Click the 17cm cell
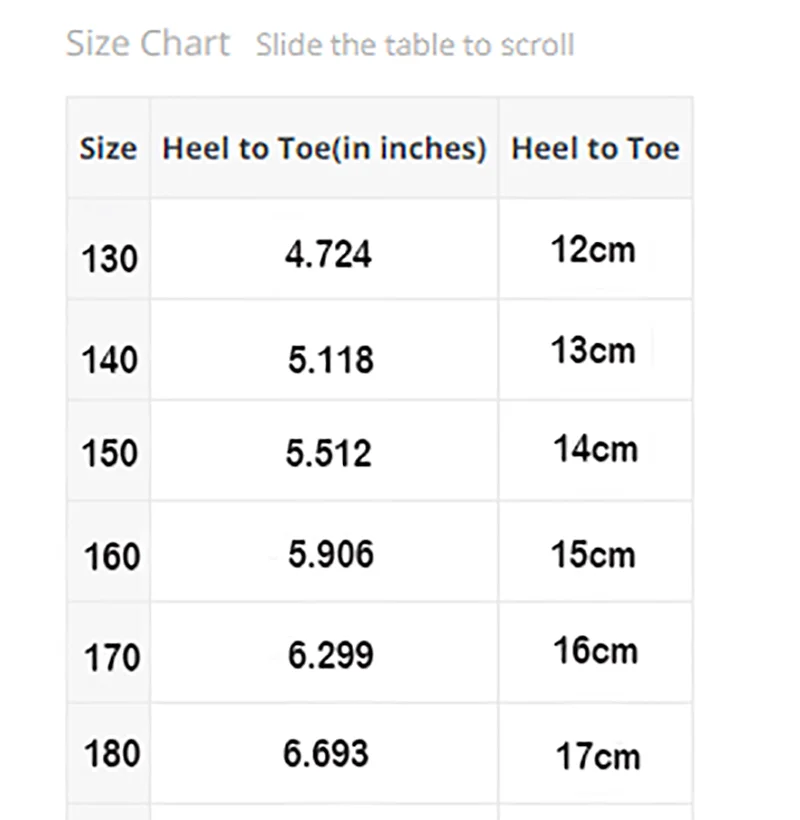Screen dimensions: 800x820 [597, 756]
